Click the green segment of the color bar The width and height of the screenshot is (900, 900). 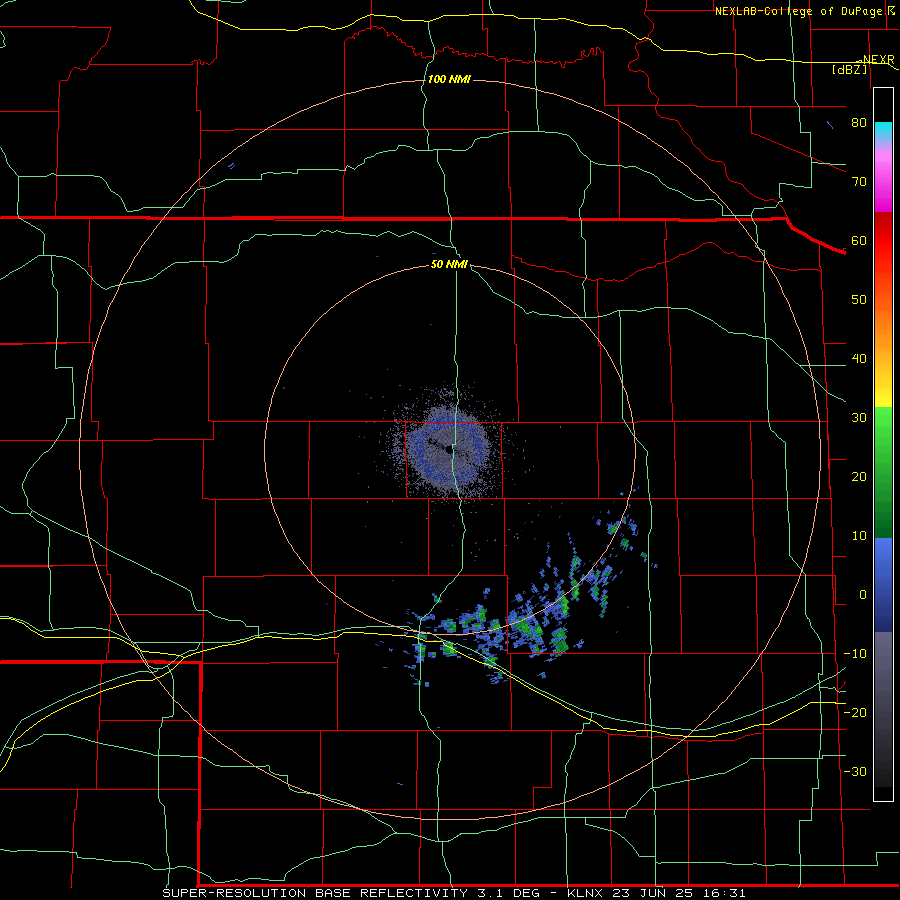(x=883, y=472)
